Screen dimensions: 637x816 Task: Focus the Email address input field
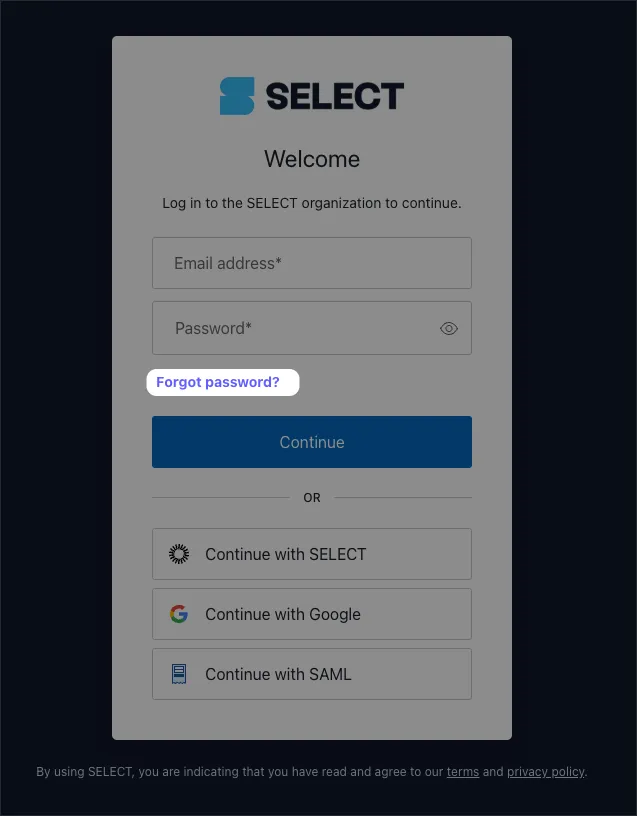(311, 263)
